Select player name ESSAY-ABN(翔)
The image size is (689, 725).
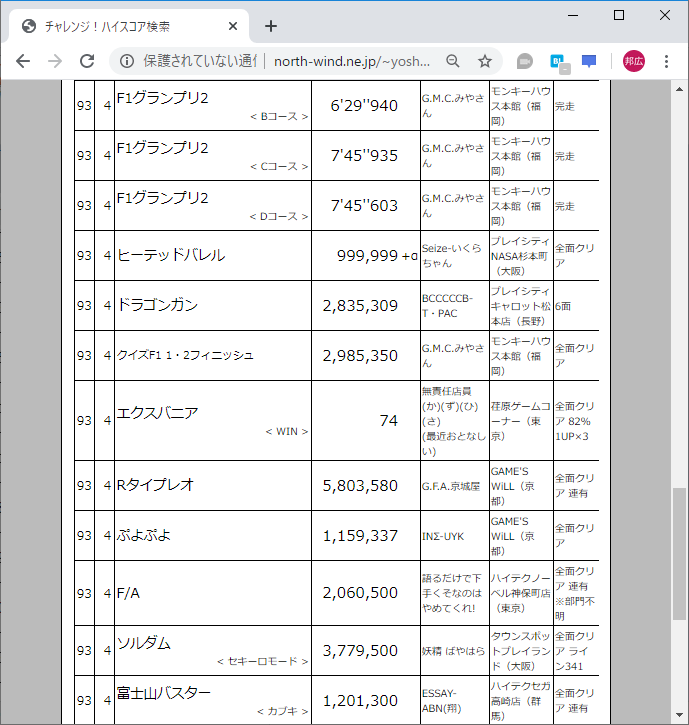click(442, 701)
